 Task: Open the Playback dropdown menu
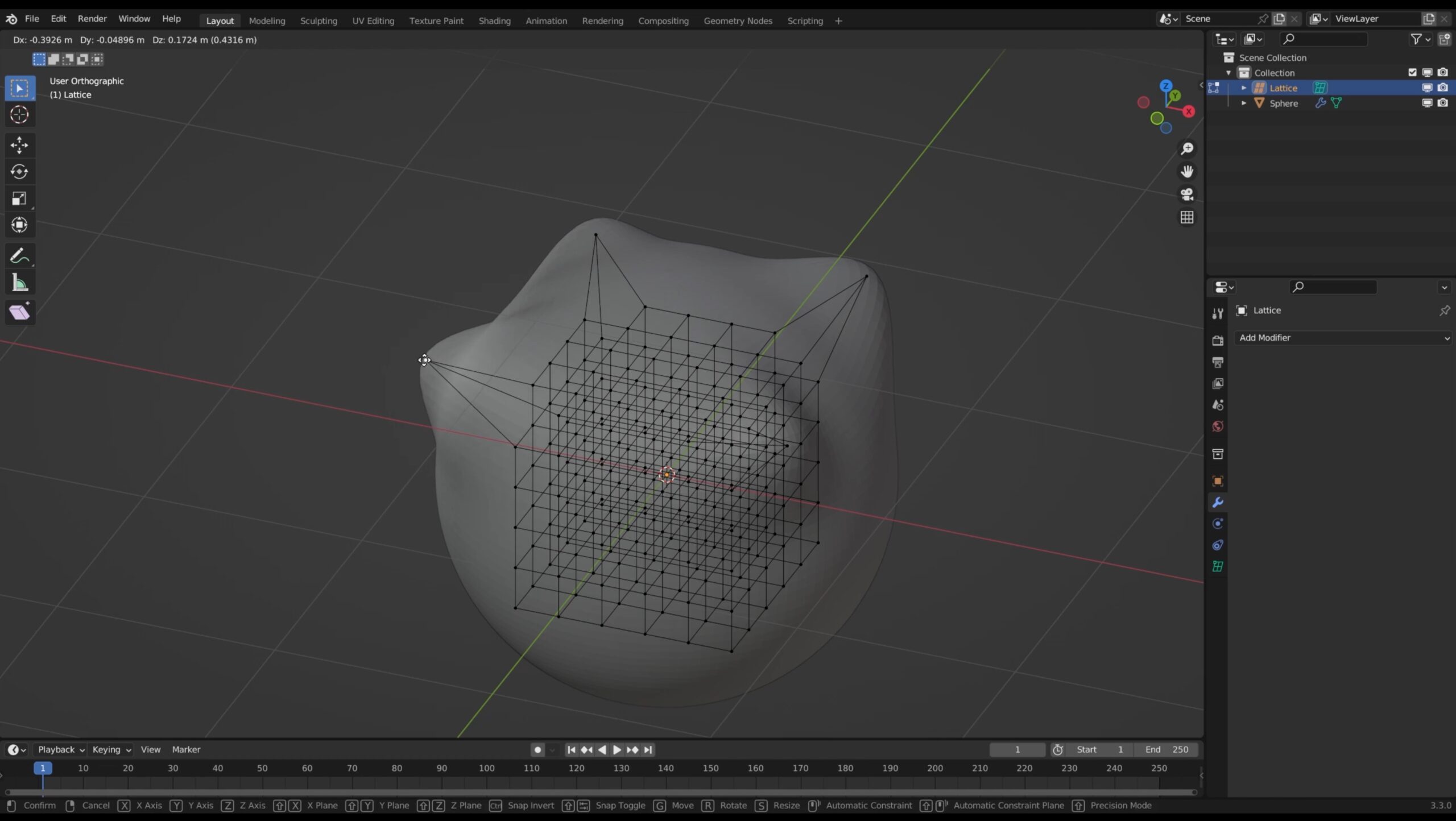point(61,749)
